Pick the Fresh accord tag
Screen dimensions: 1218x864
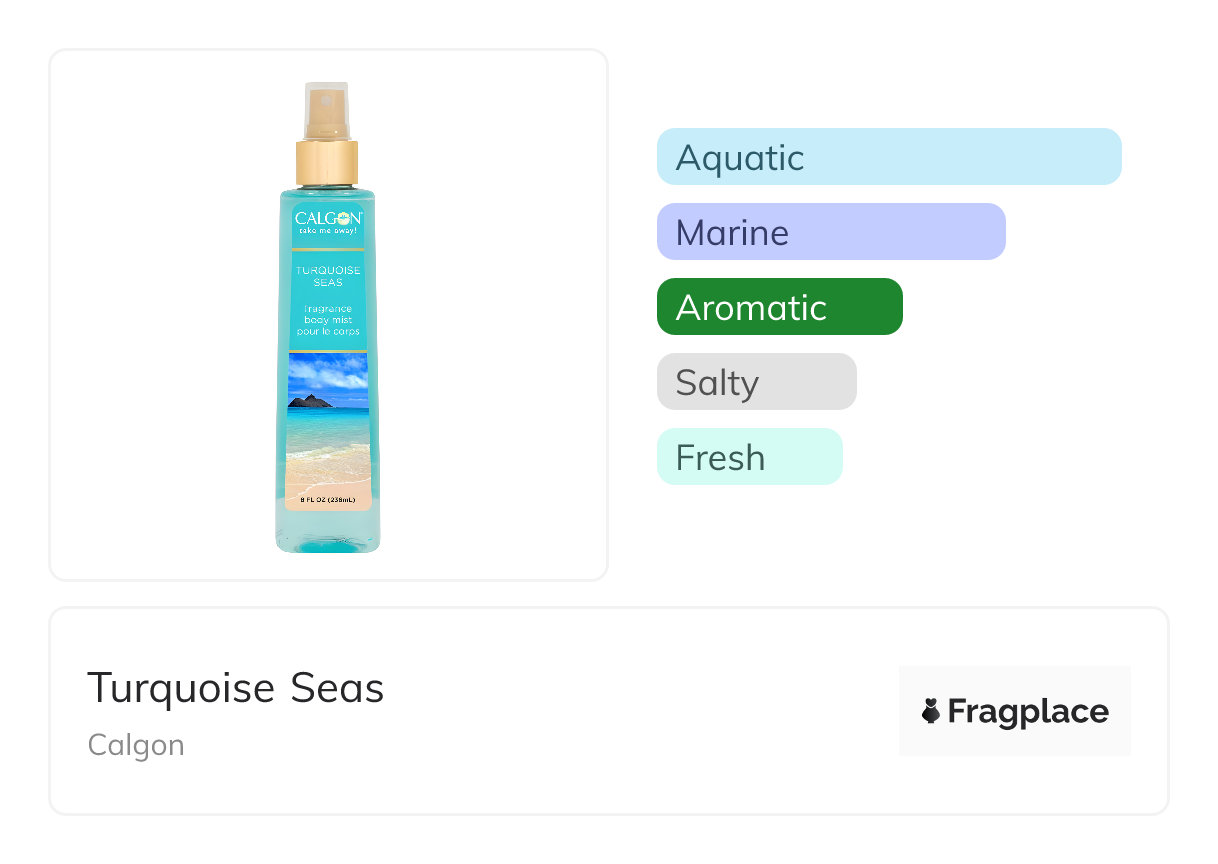tap(749, 457)
